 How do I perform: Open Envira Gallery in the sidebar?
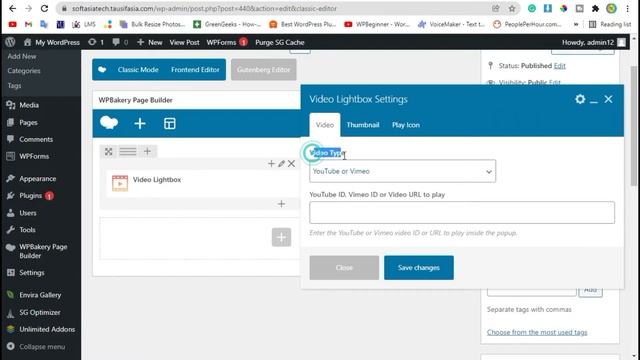pos(40,295)
